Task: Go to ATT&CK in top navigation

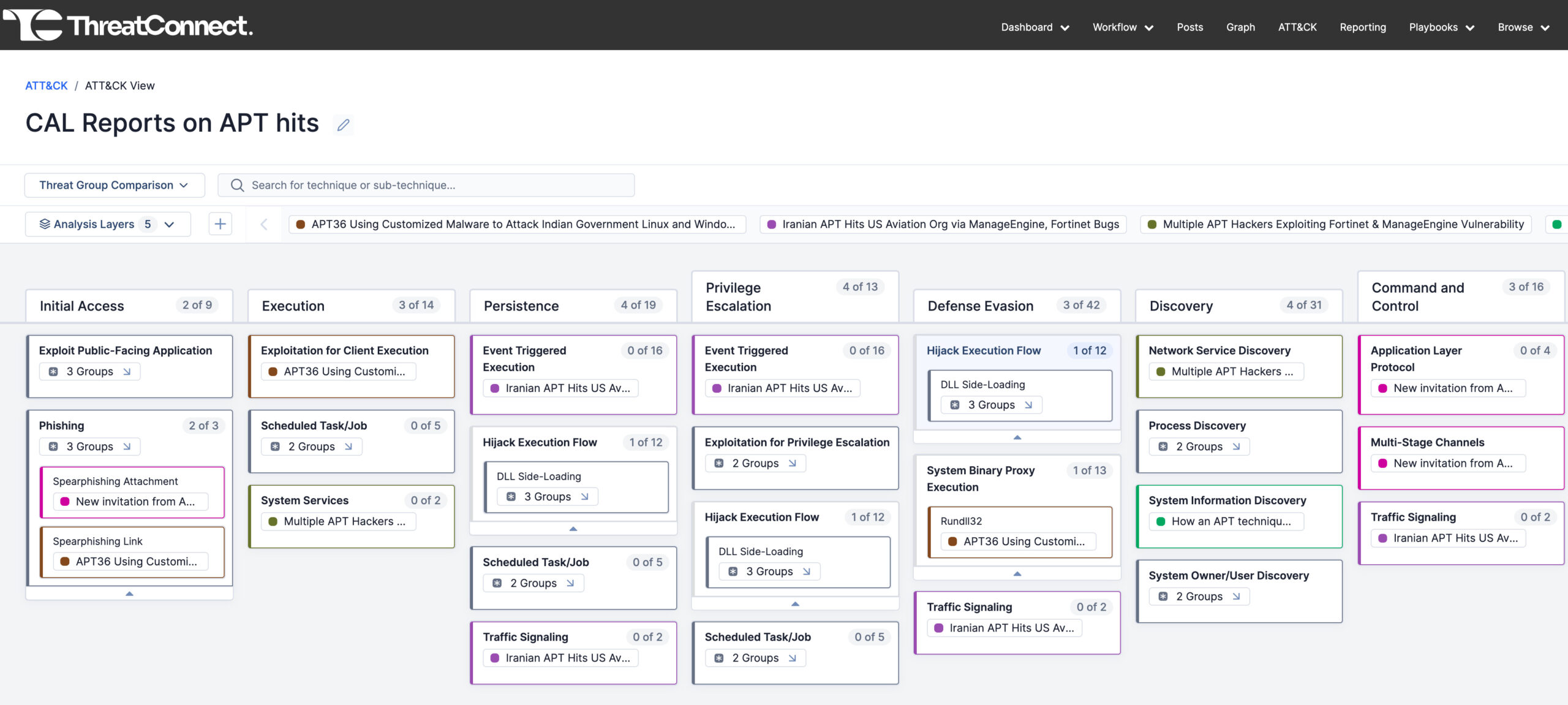Action: point(1297,27)
